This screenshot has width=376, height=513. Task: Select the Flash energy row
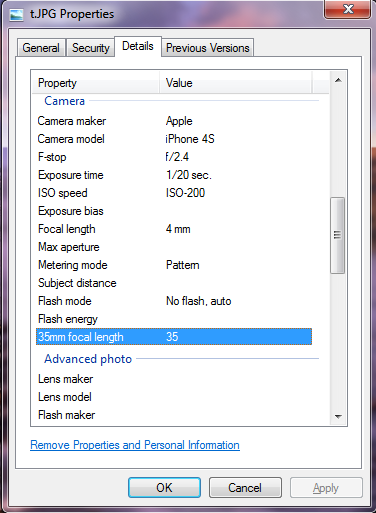point(174,319)
